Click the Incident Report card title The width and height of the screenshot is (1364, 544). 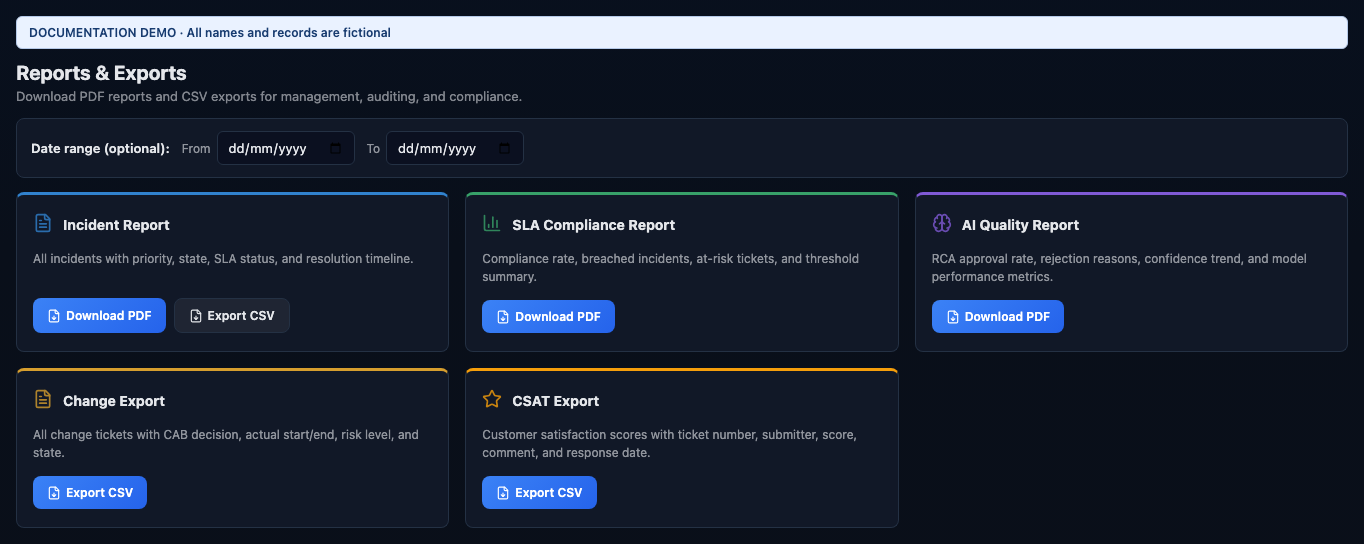pyautogui.click(x=116, y=225)
